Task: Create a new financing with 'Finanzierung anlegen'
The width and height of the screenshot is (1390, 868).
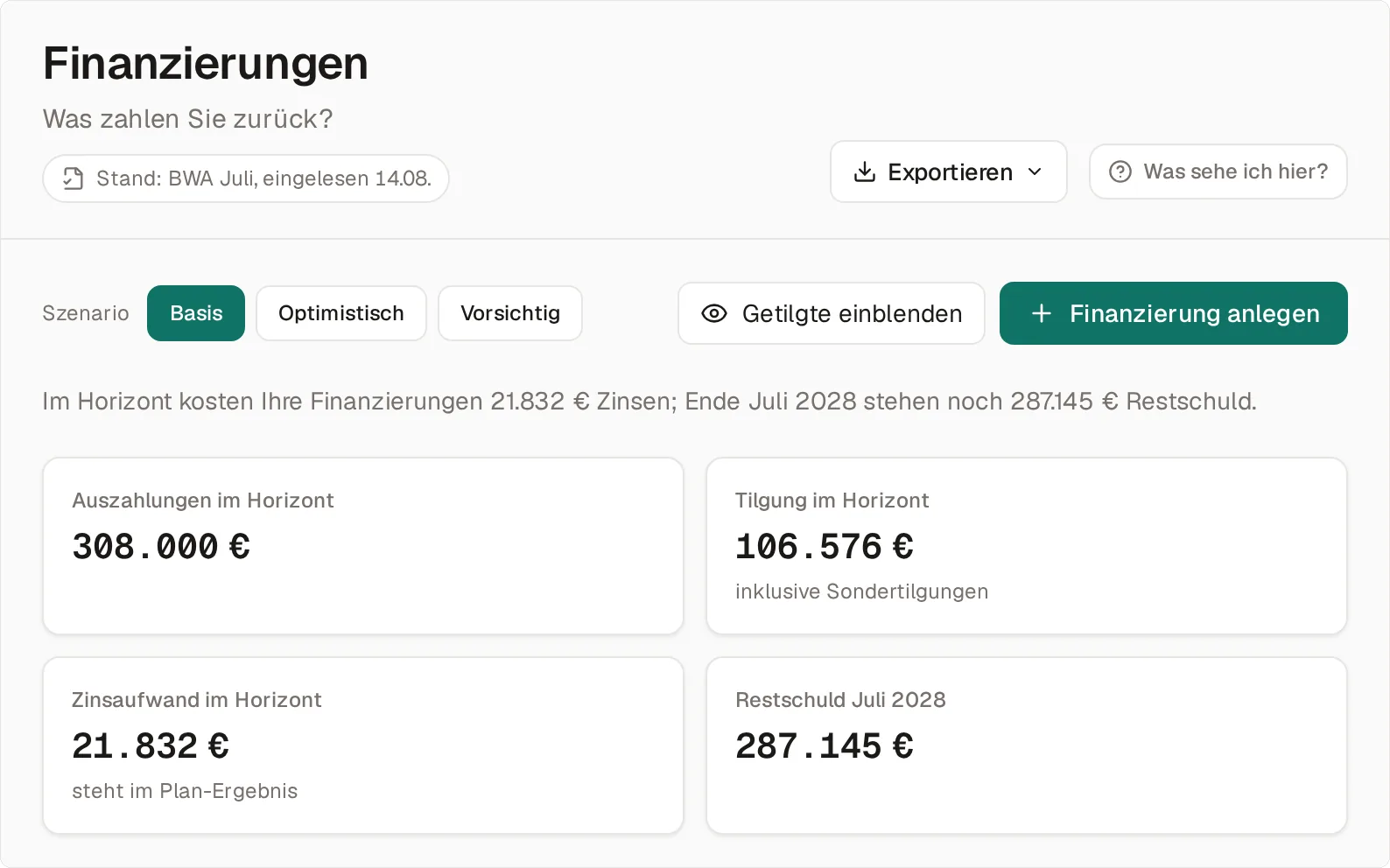Action: coord(1173,313)
